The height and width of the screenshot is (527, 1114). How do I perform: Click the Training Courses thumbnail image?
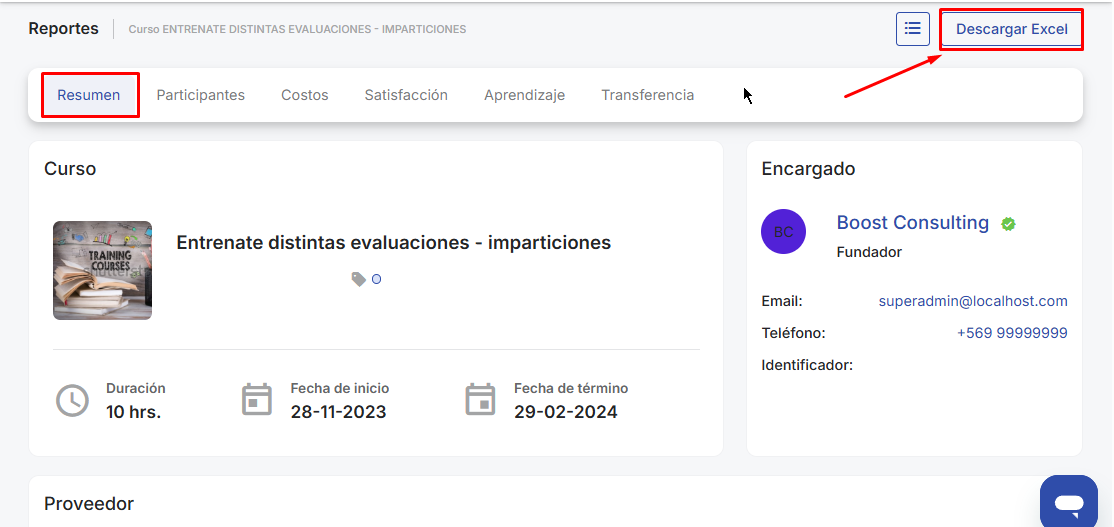[x=102, y=270]
